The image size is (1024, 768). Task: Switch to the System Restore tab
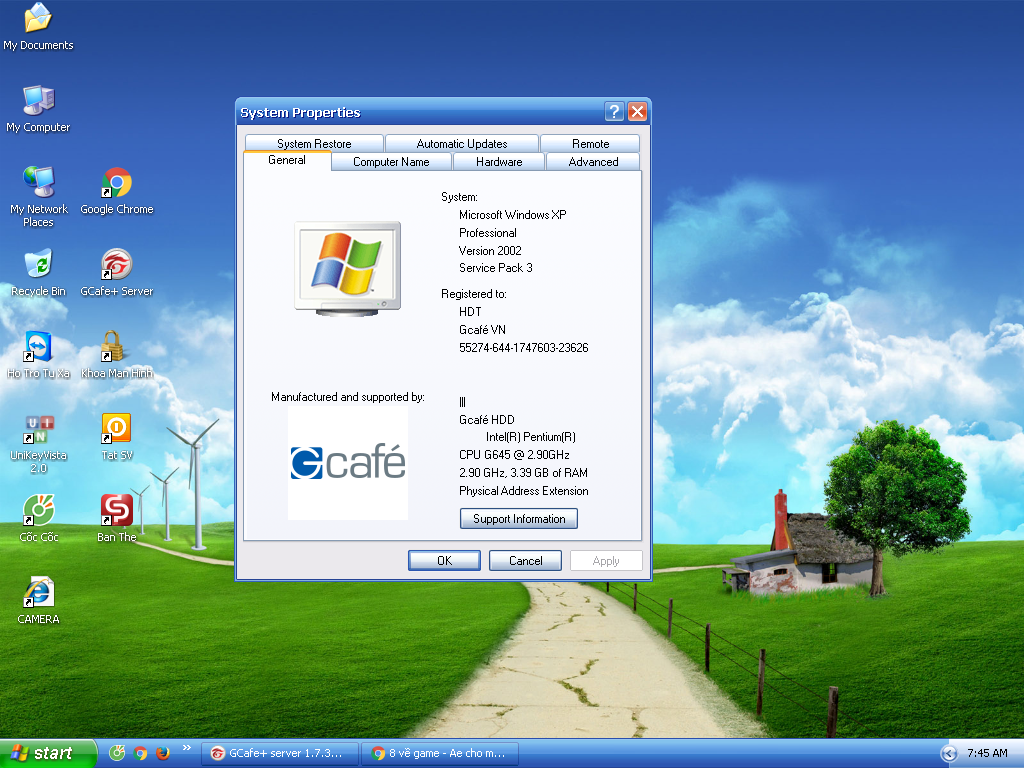coord(314,143)
